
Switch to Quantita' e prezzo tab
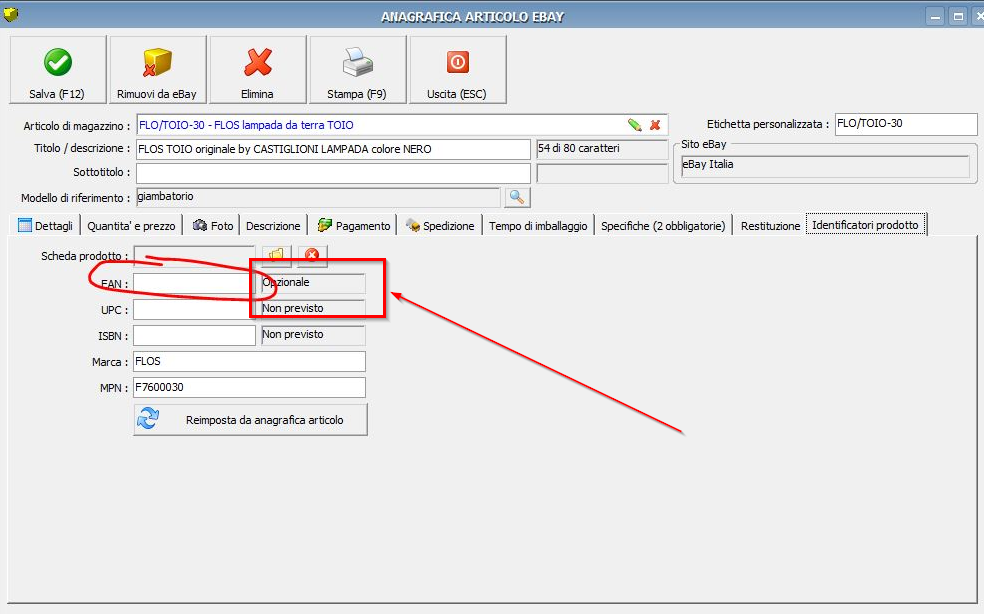coord(131,225)
